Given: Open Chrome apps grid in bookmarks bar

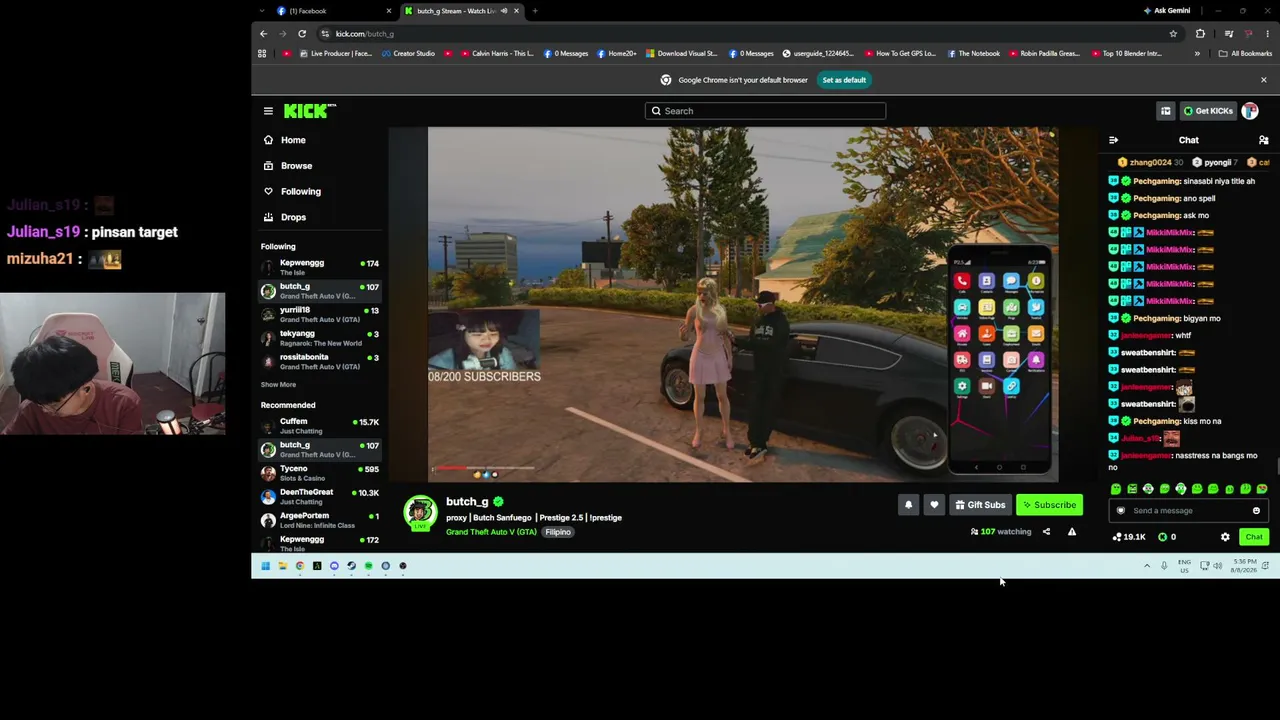Looking at the screenshot, I should click(262, 54).
